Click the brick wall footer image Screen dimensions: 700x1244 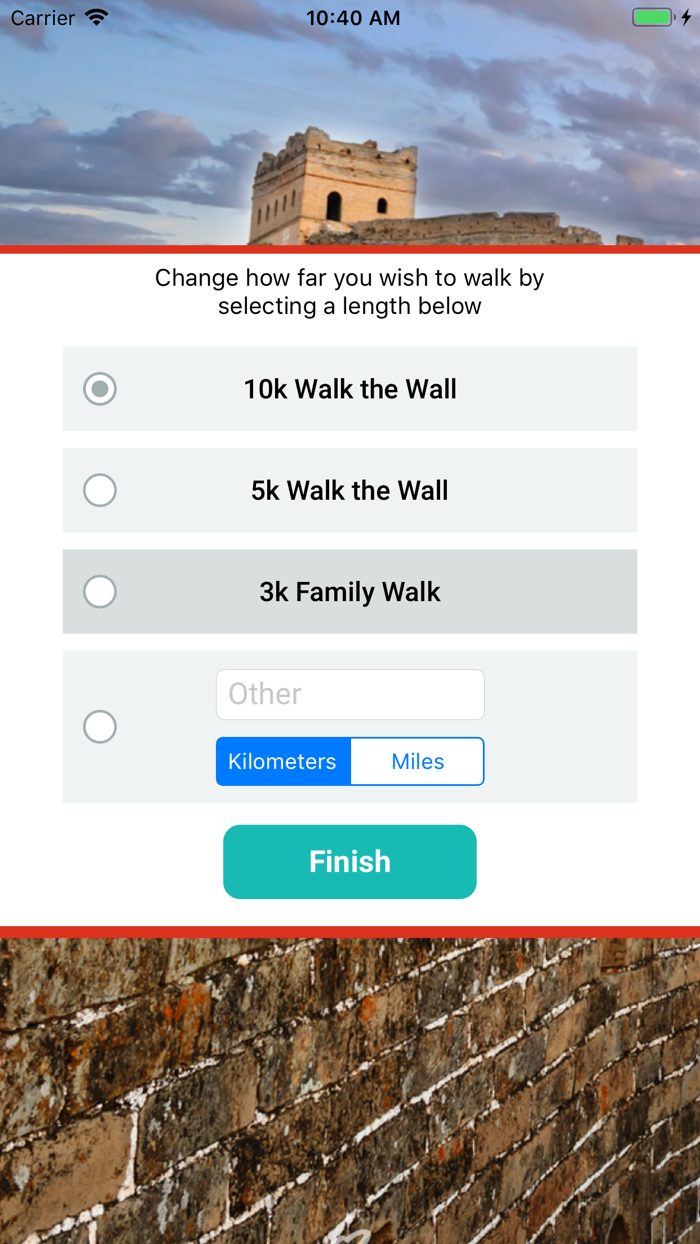coord(350,1090)
